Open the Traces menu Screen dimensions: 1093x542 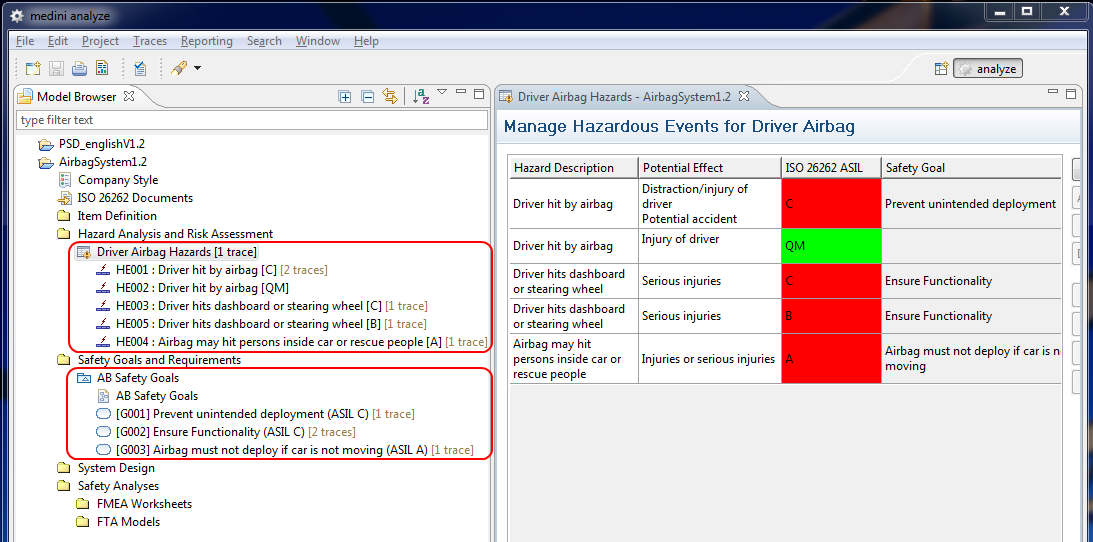(x=150, y=41)
